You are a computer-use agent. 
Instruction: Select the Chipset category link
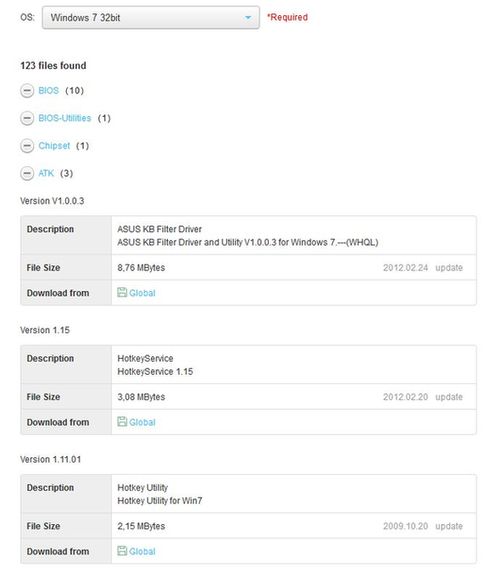click(54, 146)
